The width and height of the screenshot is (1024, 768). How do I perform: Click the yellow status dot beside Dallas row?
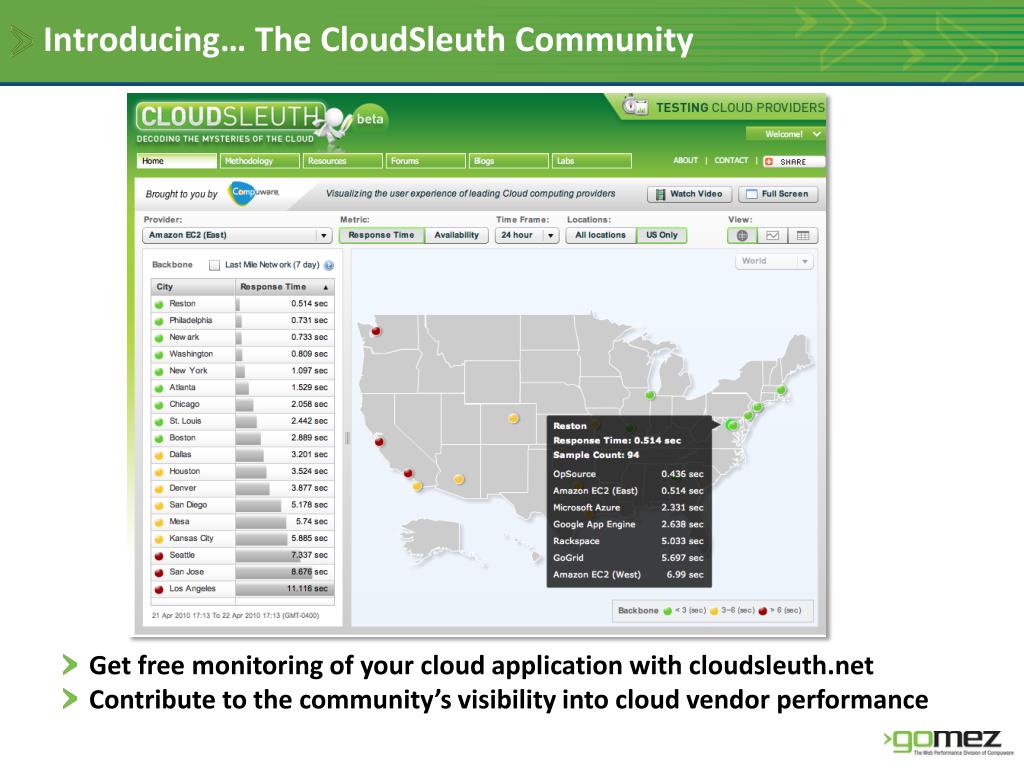[x=159, y=455]
